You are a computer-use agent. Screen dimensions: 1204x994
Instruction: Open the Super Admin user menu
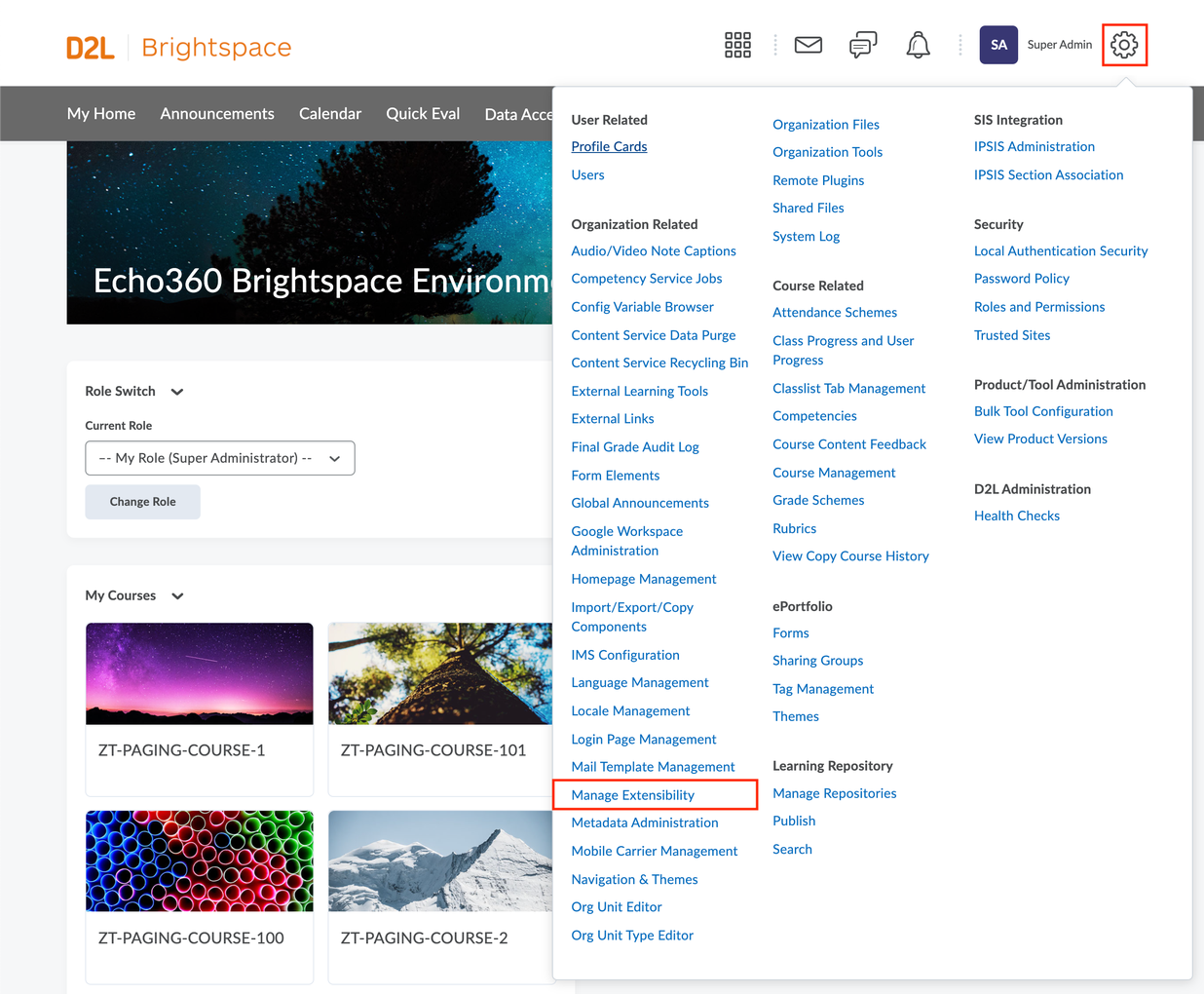click(1059, 45)
